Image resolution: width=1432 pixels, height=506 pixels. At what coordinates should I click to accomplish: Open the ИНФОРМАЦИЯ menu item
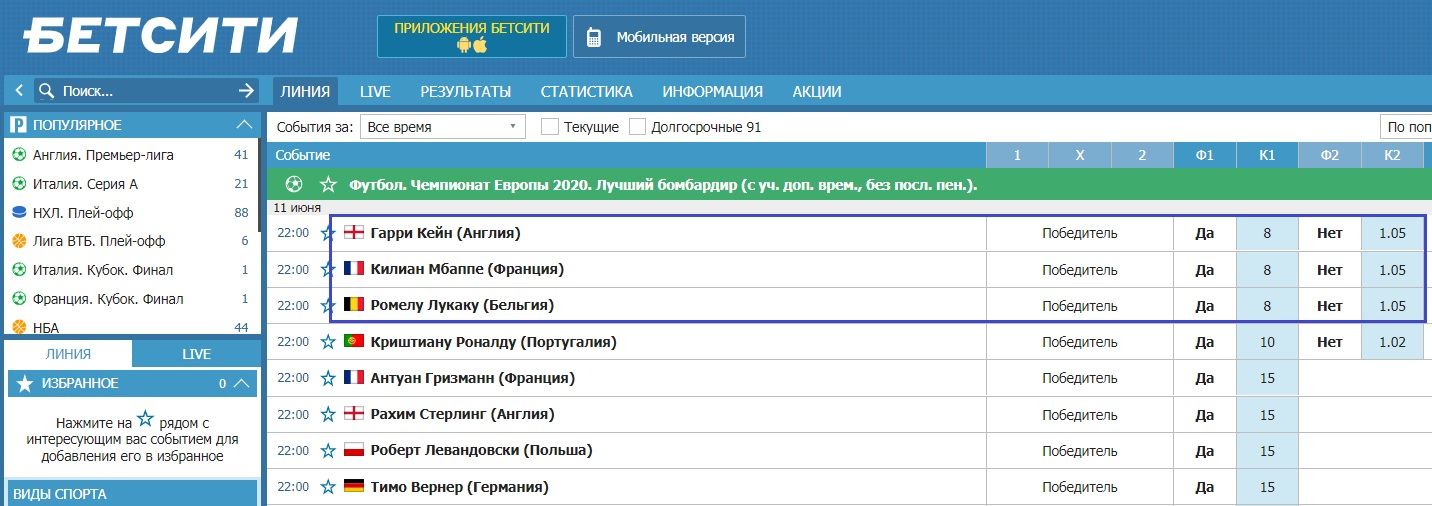tap(712, 91)
